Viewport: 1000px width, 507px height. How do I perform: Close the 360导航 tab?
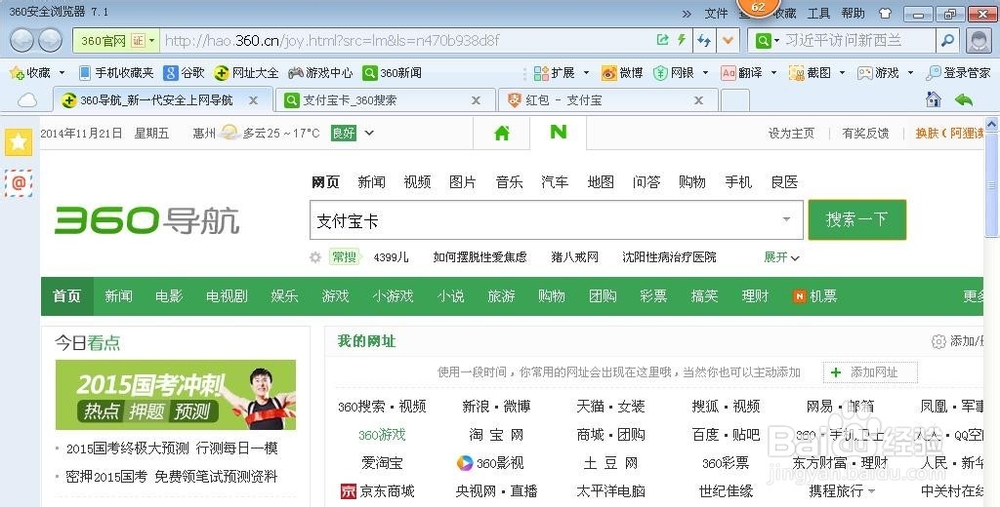coord(253,100)
